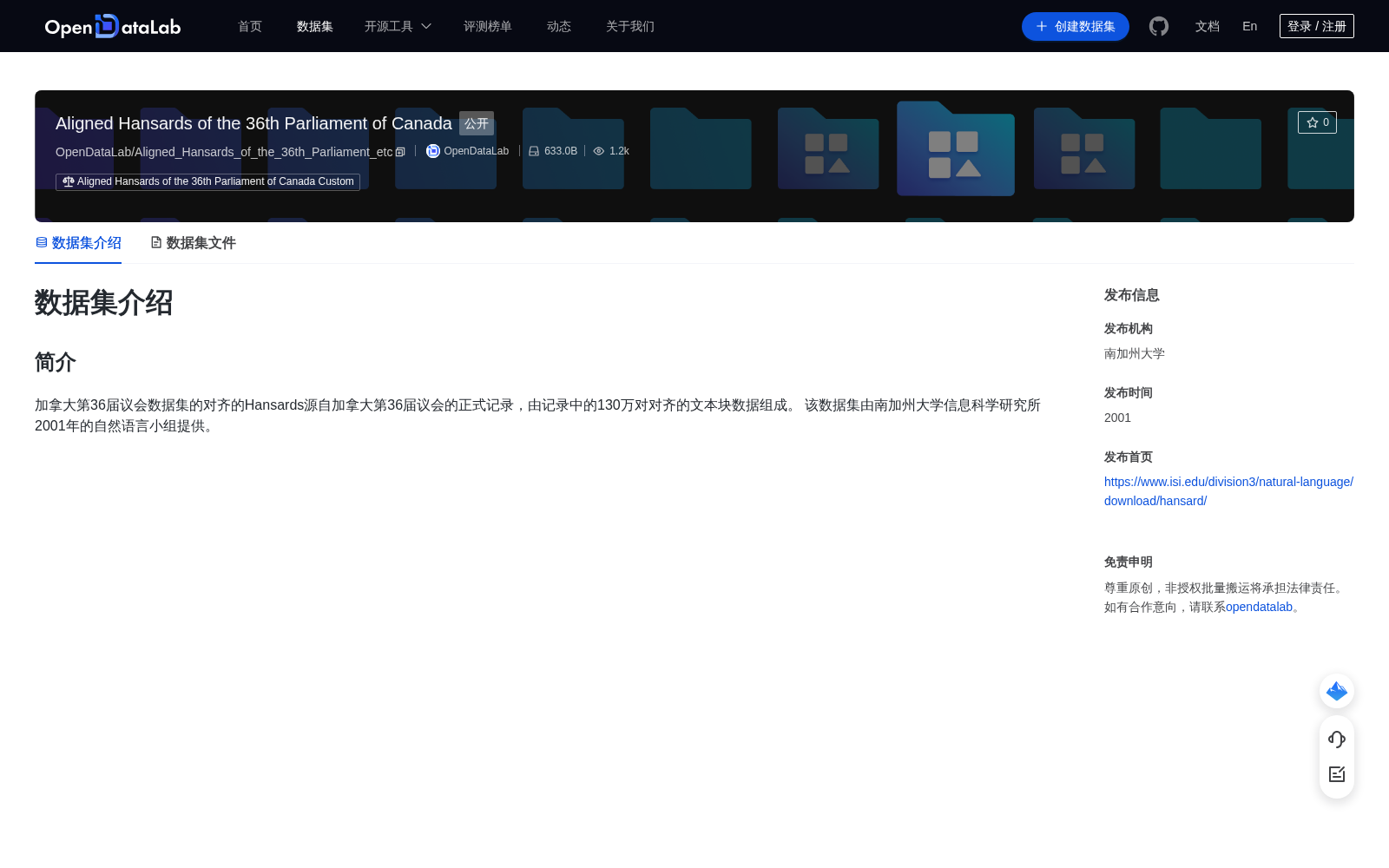Viewport: 1389px width, 868px height.
Task: Open the GitHub icon link
Action: [x=1159, y=26]
